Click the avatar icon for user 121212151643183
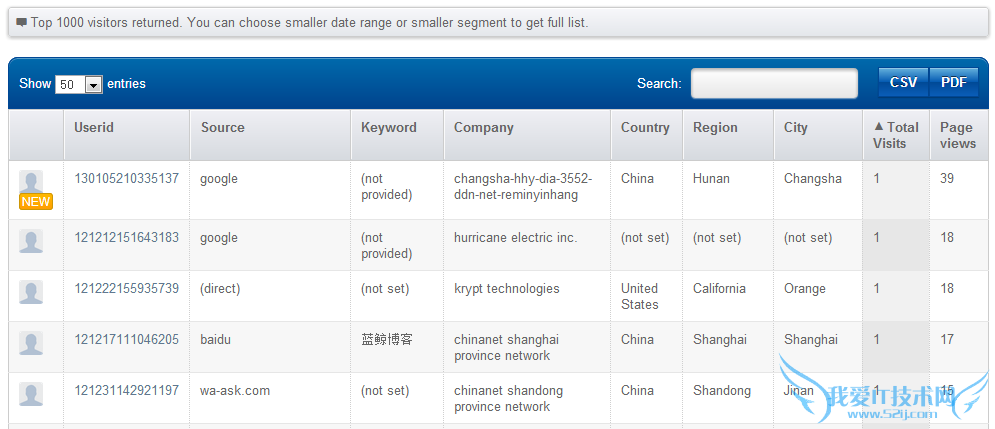 tap(32, 241)
